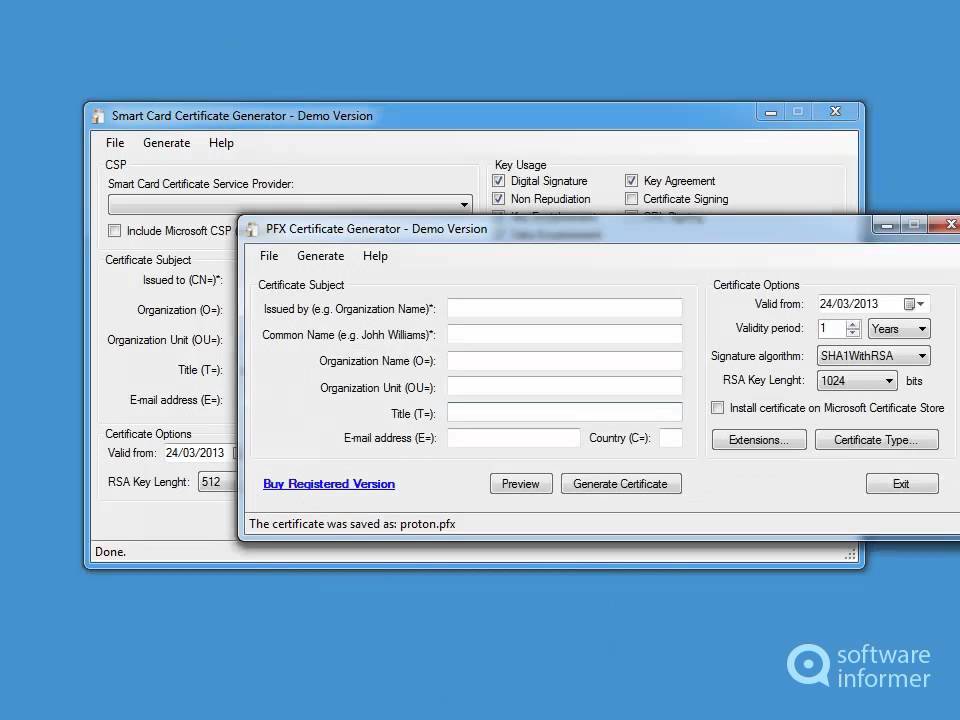This screenshot has height=720, width=960.
Task: Click the Preview button
Action: tap(521, 484)
